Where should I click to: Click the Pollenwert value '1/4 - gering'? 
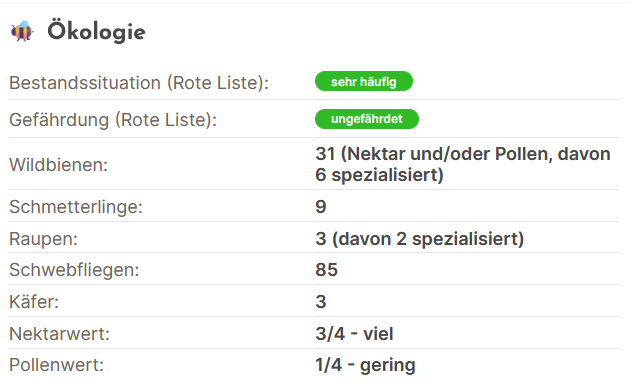365,365
